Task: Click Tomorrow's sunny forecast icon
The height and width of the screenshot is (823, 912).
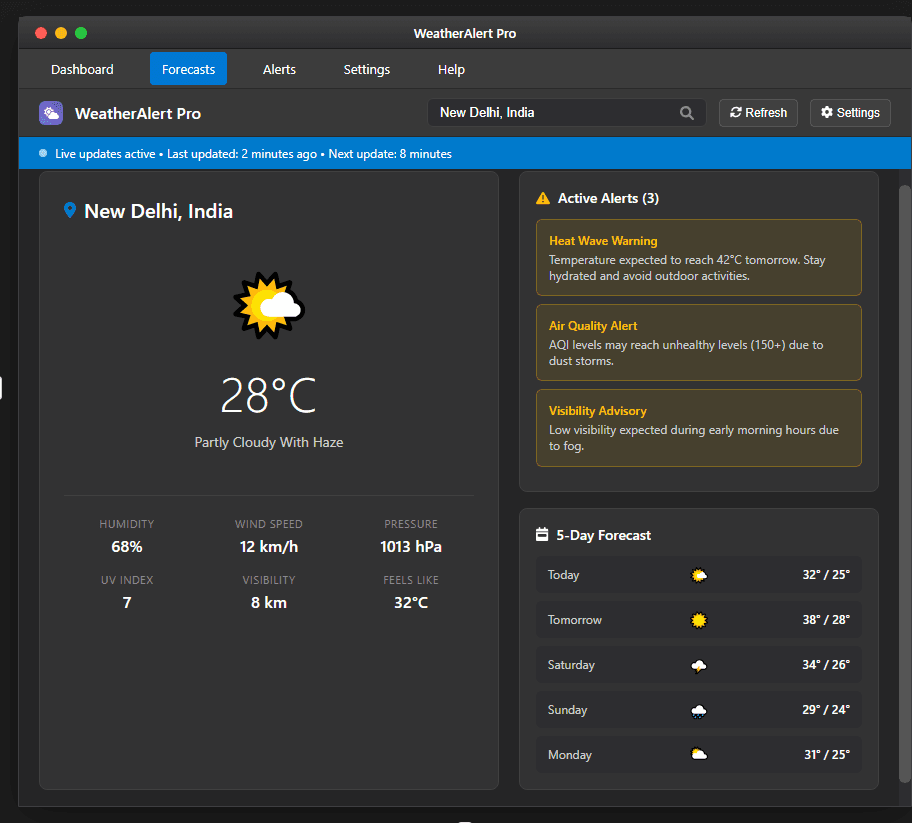Action: click(x=699, y=620)
